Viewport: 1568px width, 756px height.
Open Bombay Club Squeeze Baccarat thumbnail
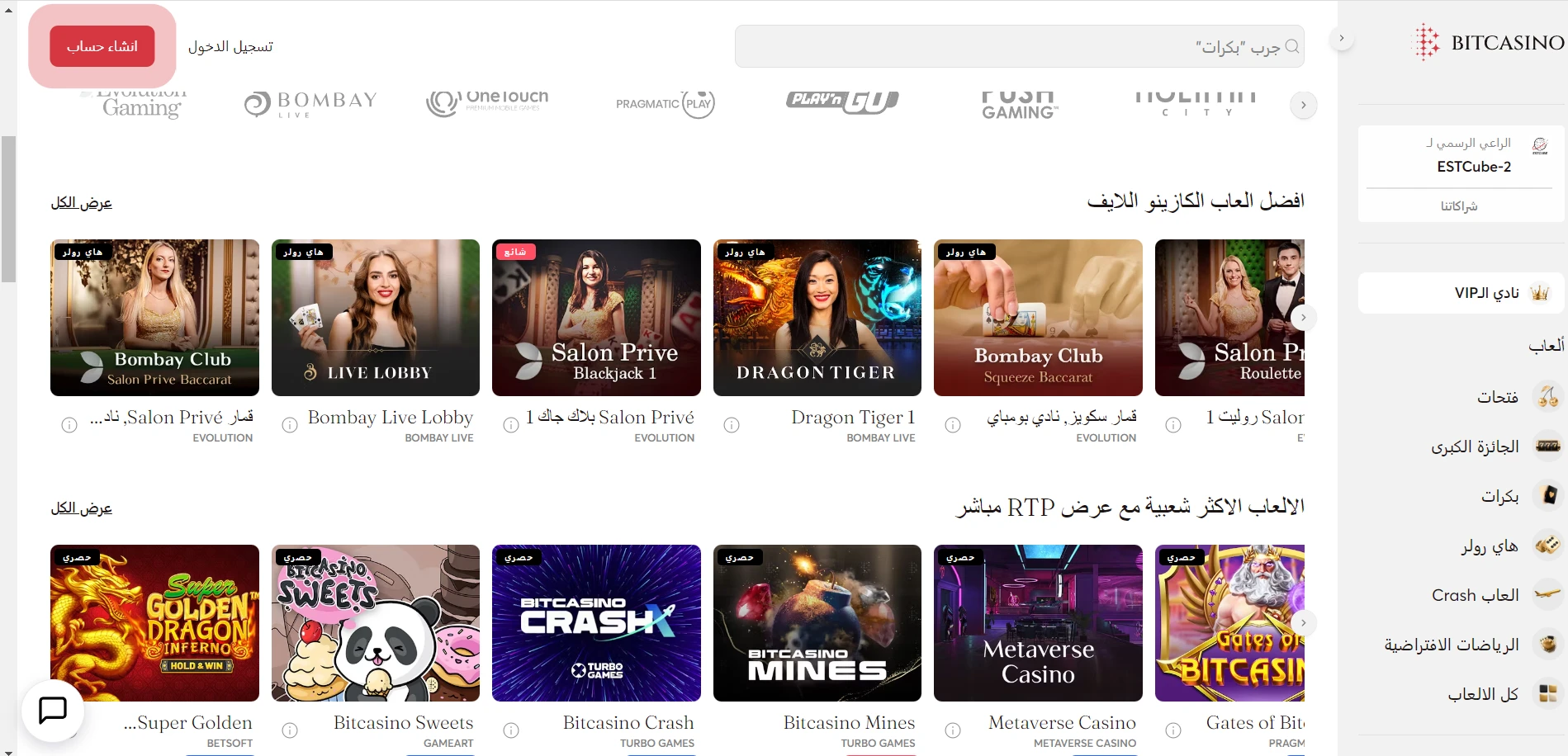[x=1038, y=318]
